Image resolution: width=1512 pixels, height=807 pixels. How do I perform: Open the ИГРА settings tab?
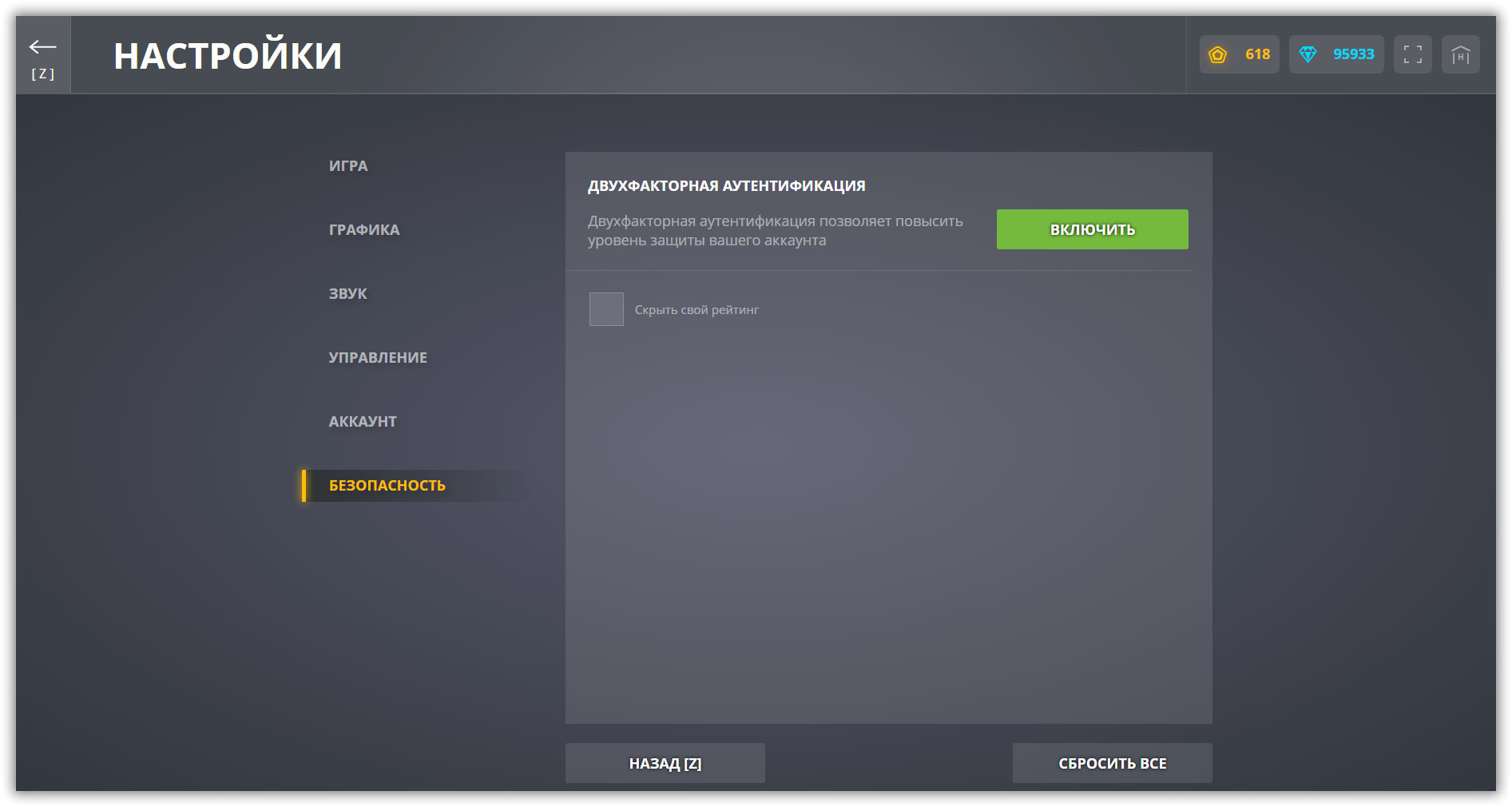point(348,166)
